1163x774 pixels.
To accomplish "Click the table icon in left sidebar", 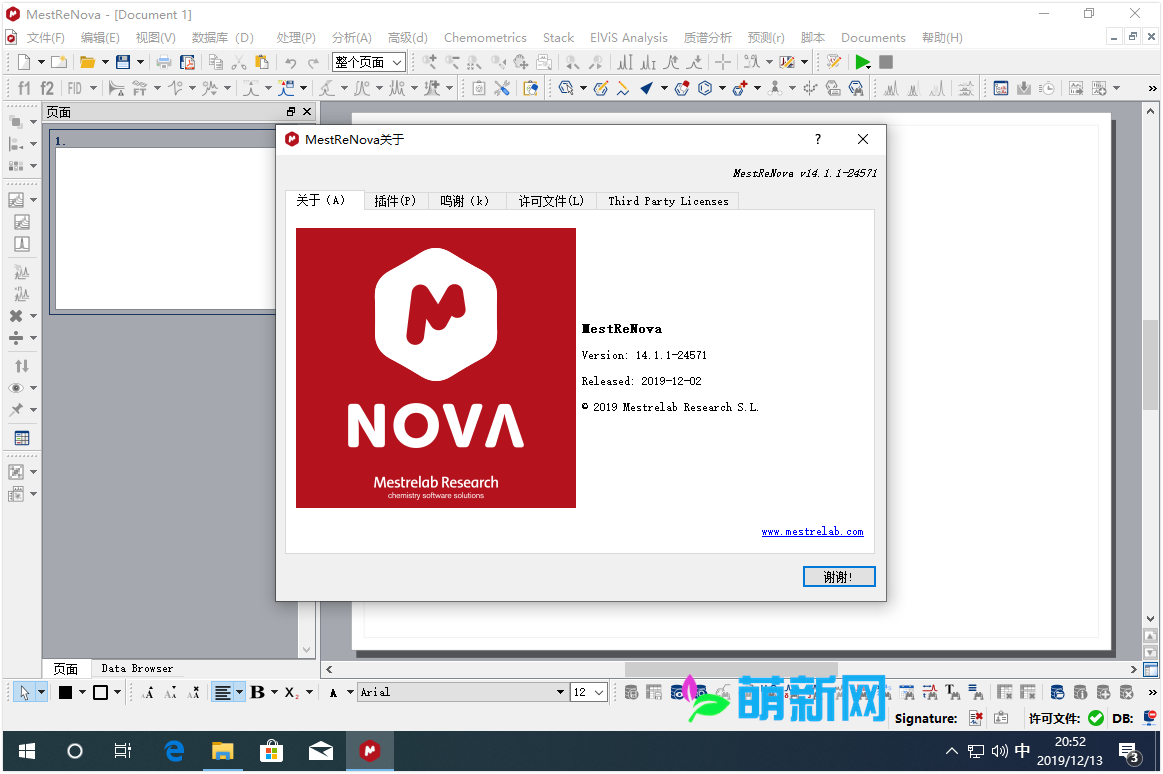I will pyautogui.click(x=22, y=438).
